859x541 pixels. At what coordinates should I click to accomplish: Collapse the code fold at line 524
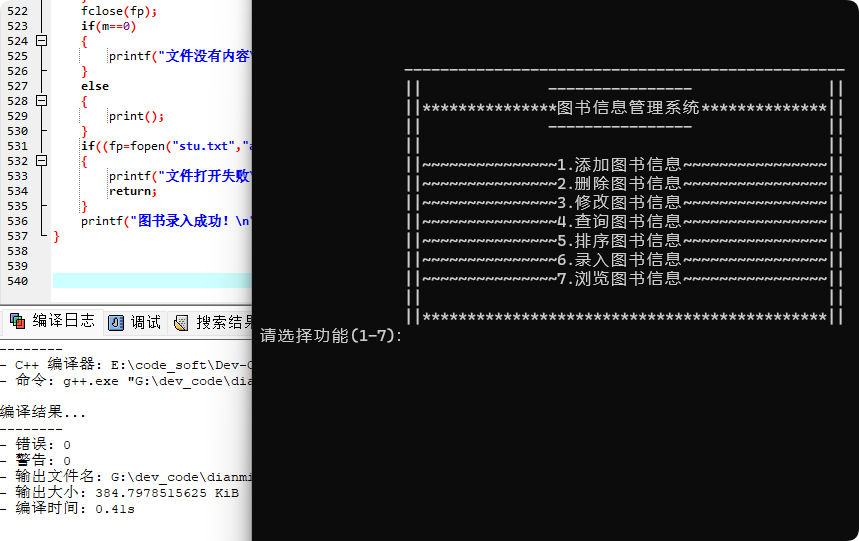point(41,41)
